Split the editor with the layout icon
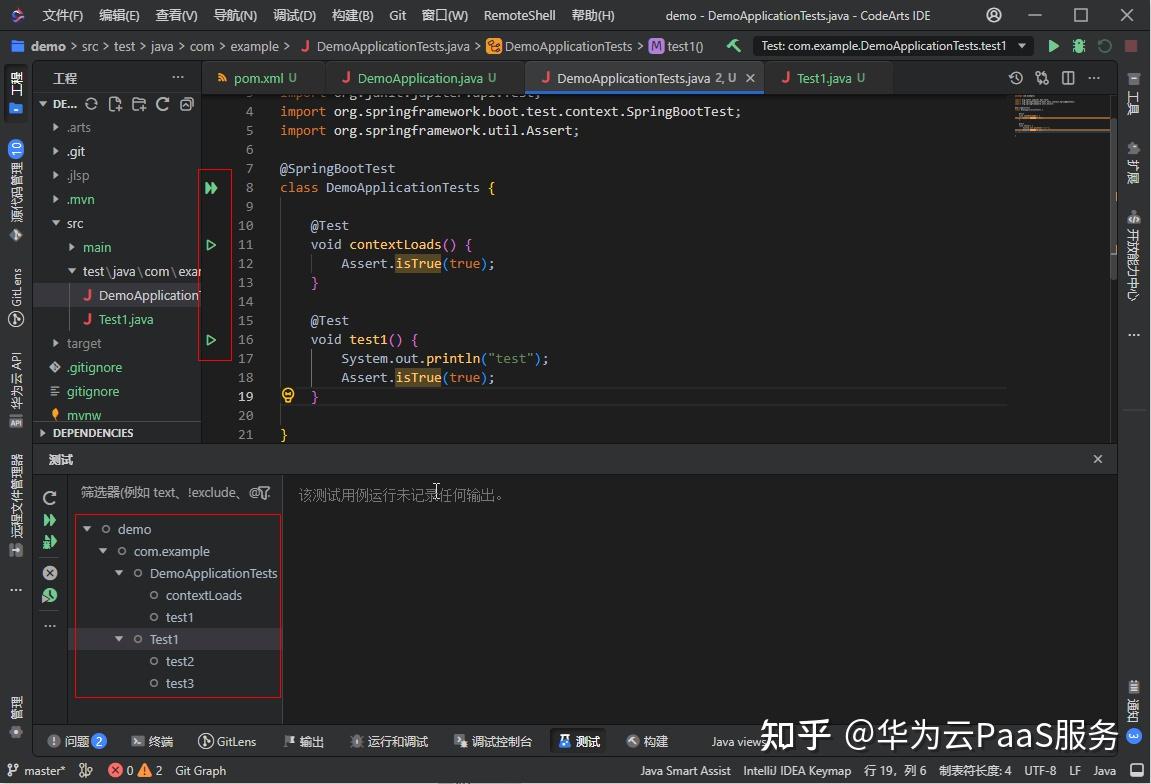The height and width of the screenshot is (784, 1151). [1068, 78]
